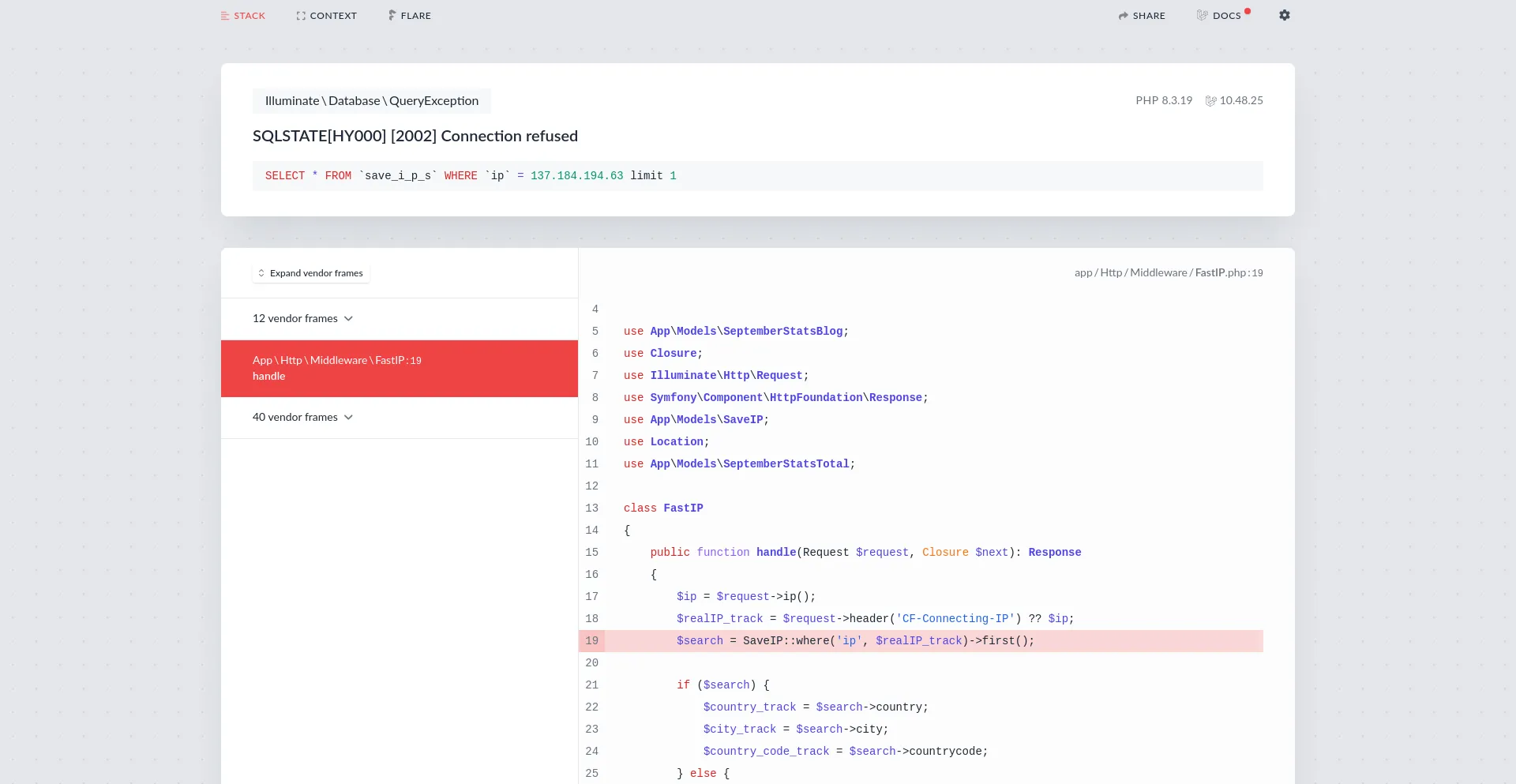Click the Illuminate\Database\QueryException class label
This screenshot has height=784, width=1516.
click(x=371, y=101)
